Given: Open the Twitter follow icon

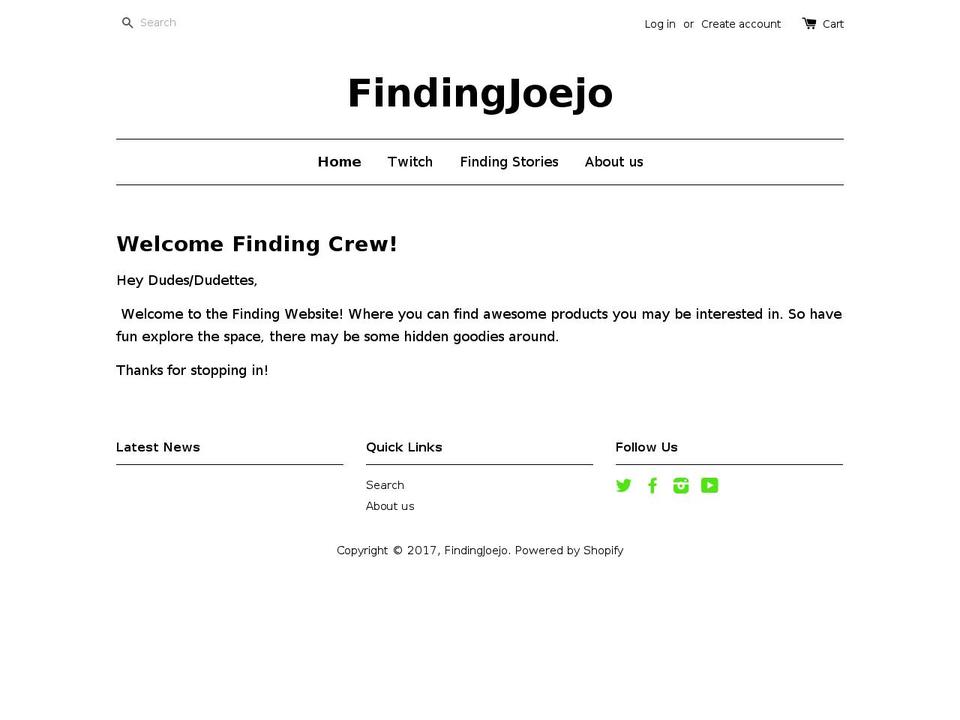Looking at the screenshot, I should click(x=623, y=486).
